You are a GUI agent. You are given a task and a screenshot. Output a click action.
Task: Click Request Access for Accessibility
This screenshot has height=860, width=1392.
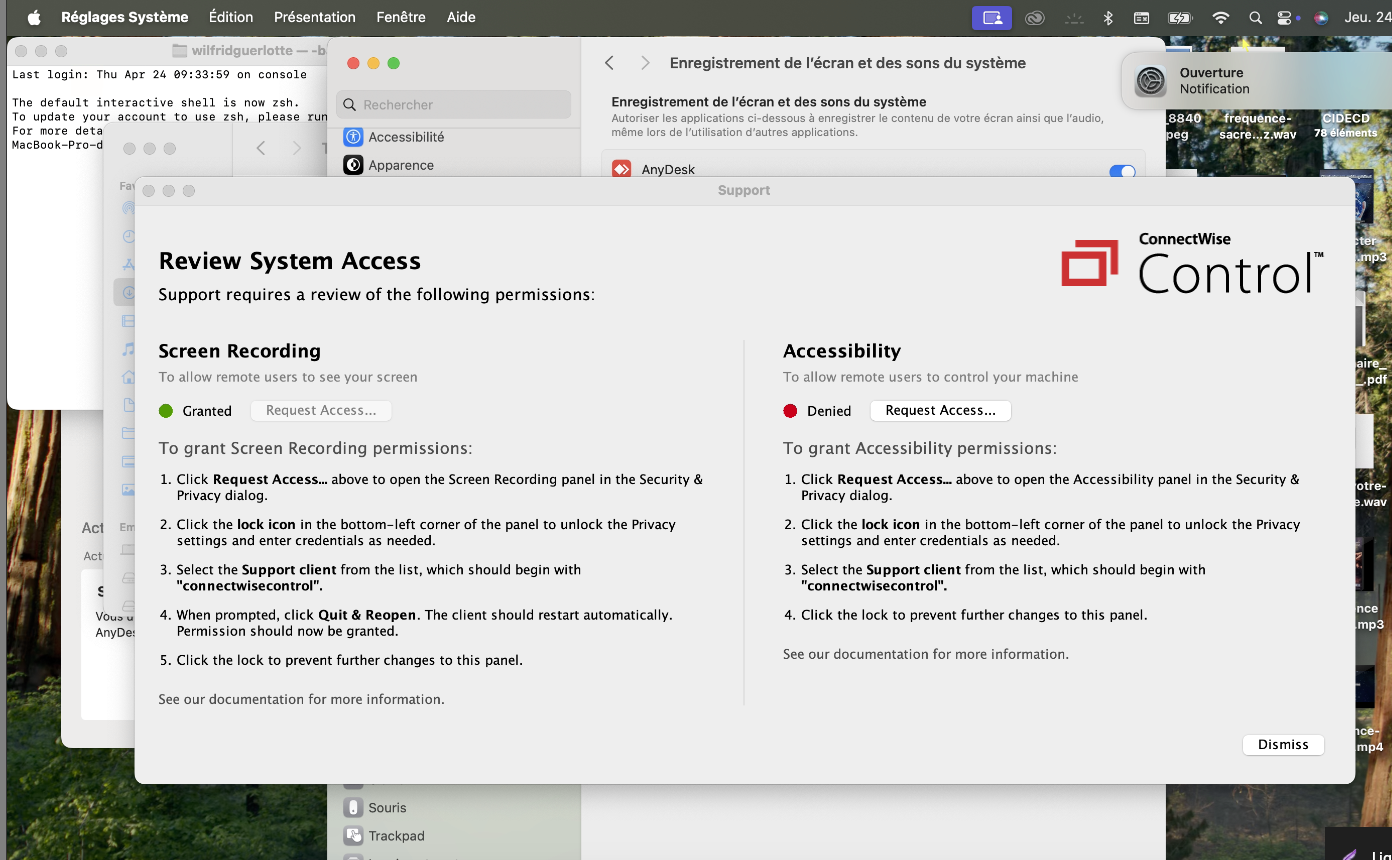[x=940, y=411]
